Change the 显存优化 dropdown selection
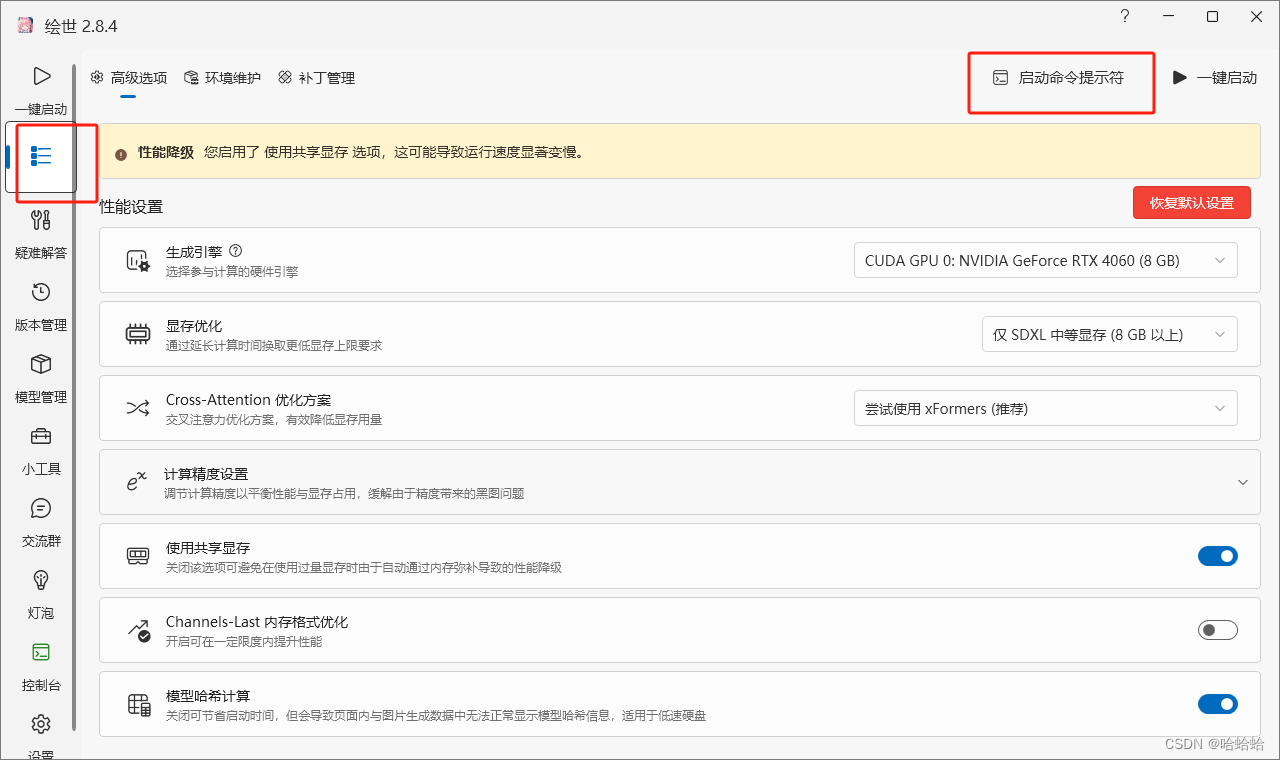This screenshot has height=760, width=1280. [x=1109, y=334]
